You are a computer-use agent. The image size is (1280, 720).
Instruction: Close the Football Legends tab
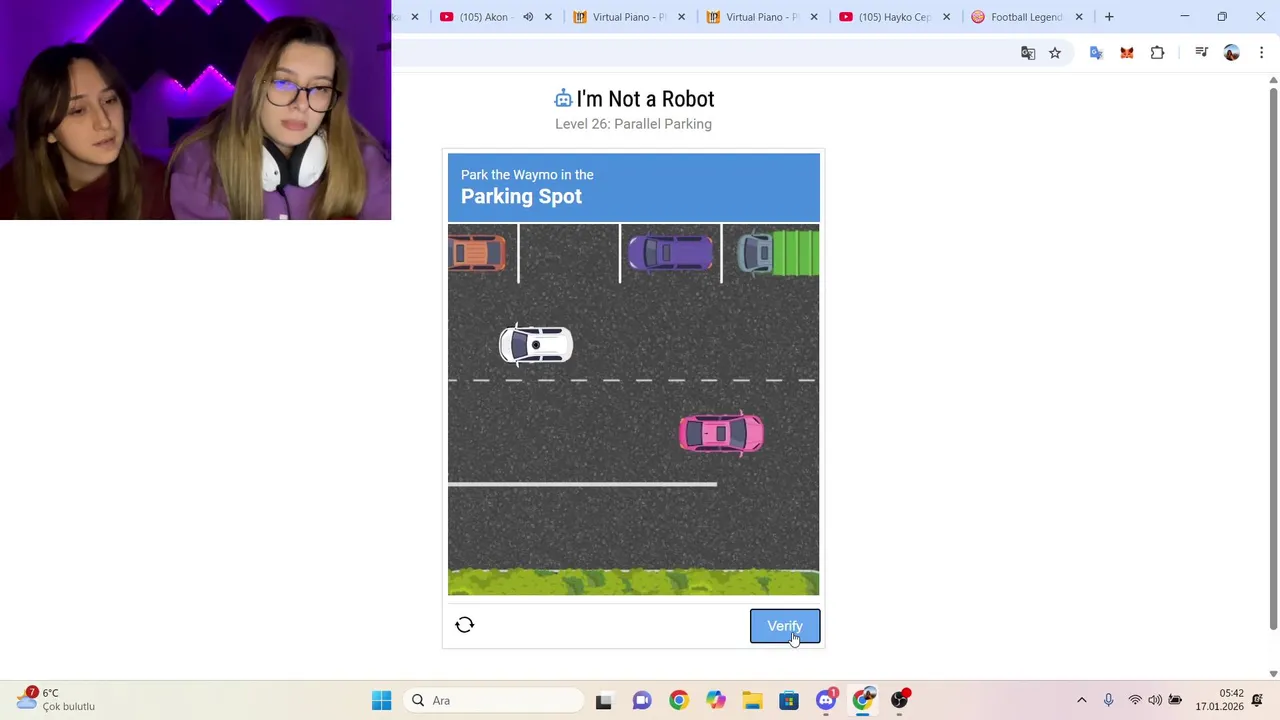click(x=1079, y=17)
